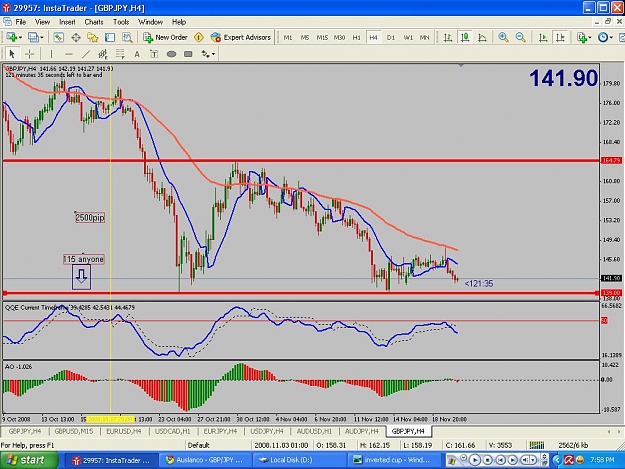Select the Line Chart display icon

coord(482,37)
